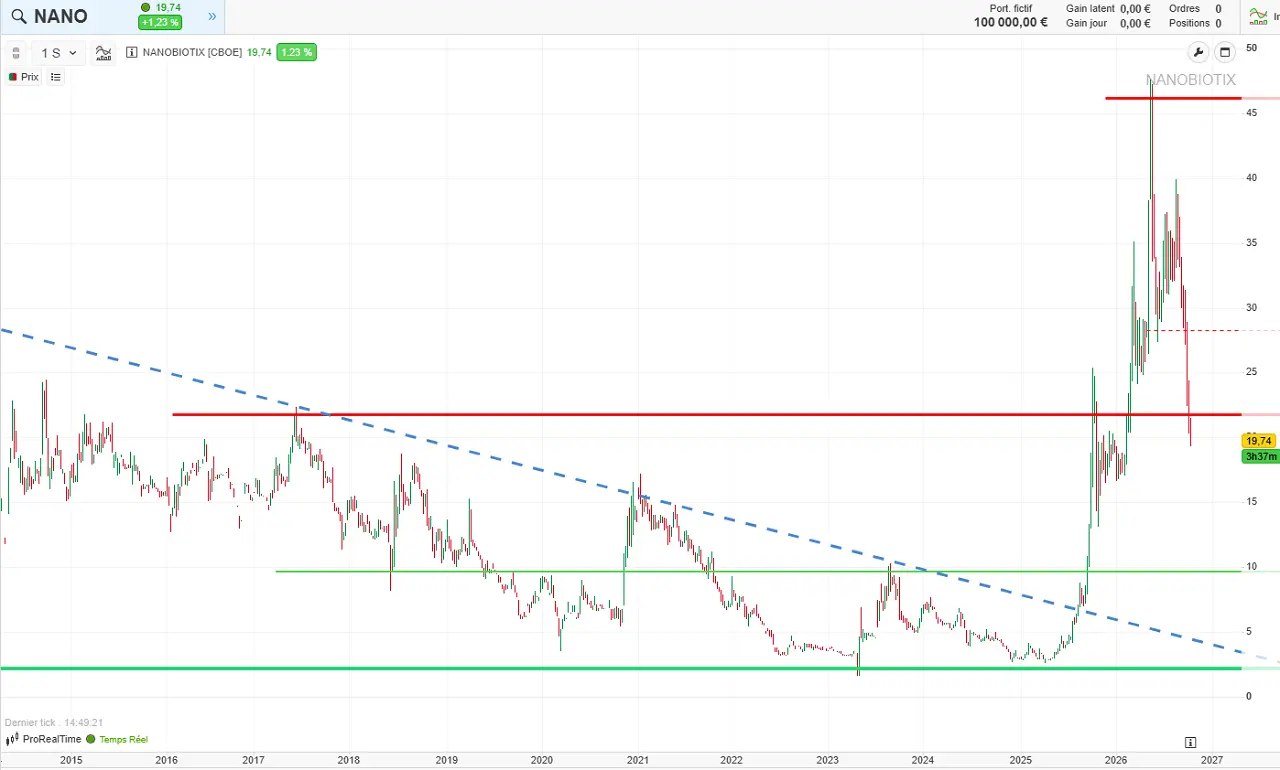Image resolution: width=1280 pixels, height=770 pixels.
Task: Click the Port. fictif 100 000,00 € value
Action: tap(1011, 23)
